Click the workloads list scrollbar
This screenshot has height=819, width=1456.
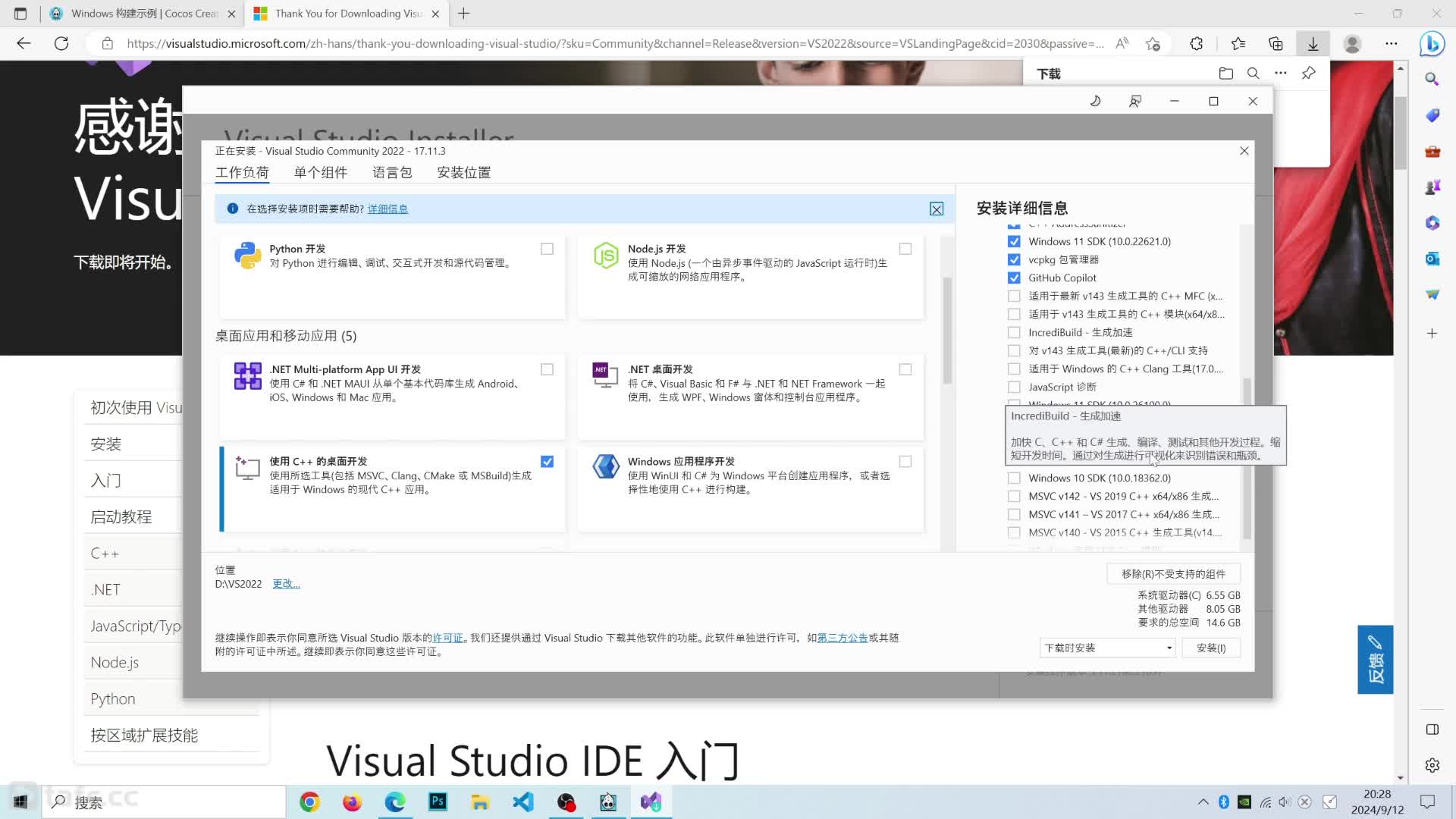coord(947,331)
